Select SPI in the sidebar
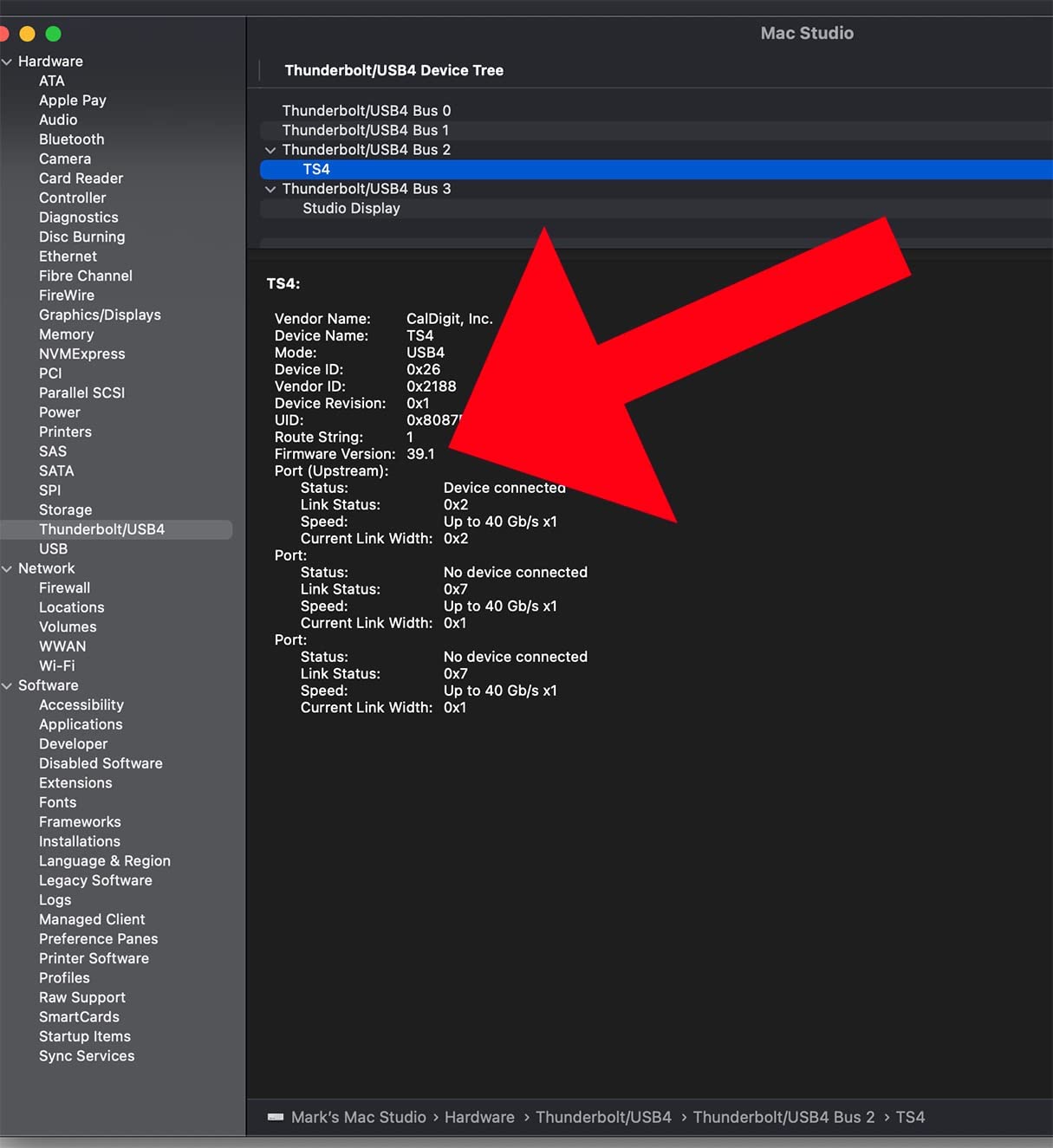Viewport: 1053px width, 1148px height. tap(50, 490)
